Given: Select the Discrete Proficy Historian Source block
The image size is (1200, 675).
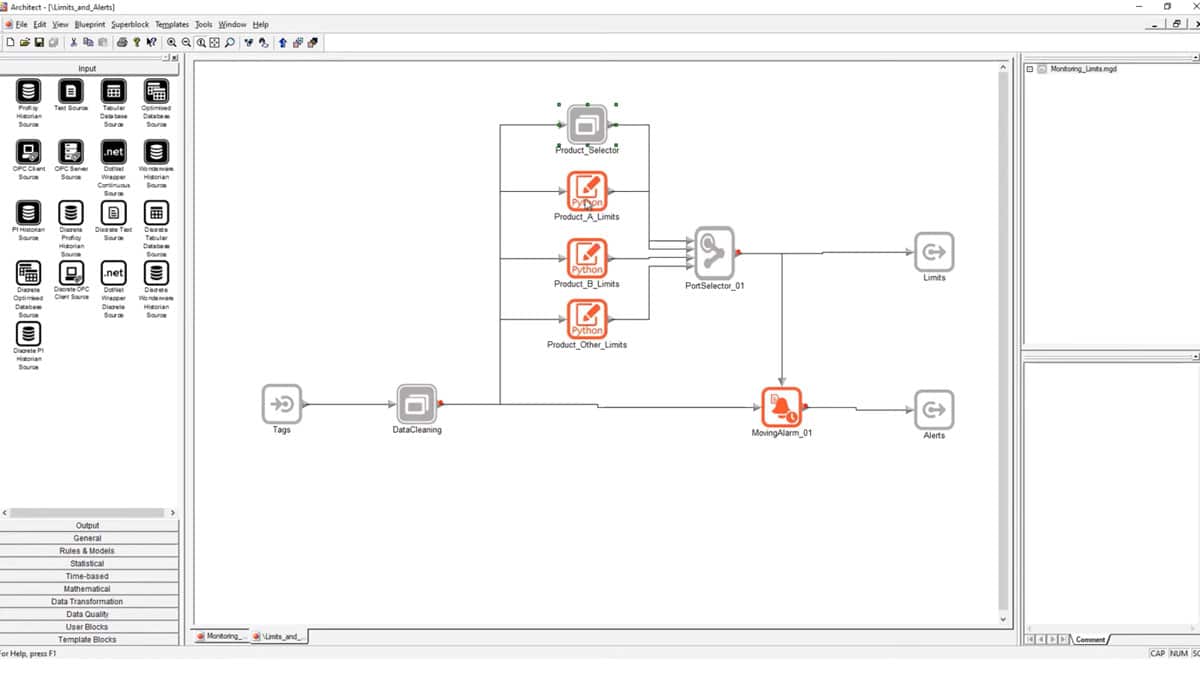Looking at the screenshot, I should click(x=71, y=212).
